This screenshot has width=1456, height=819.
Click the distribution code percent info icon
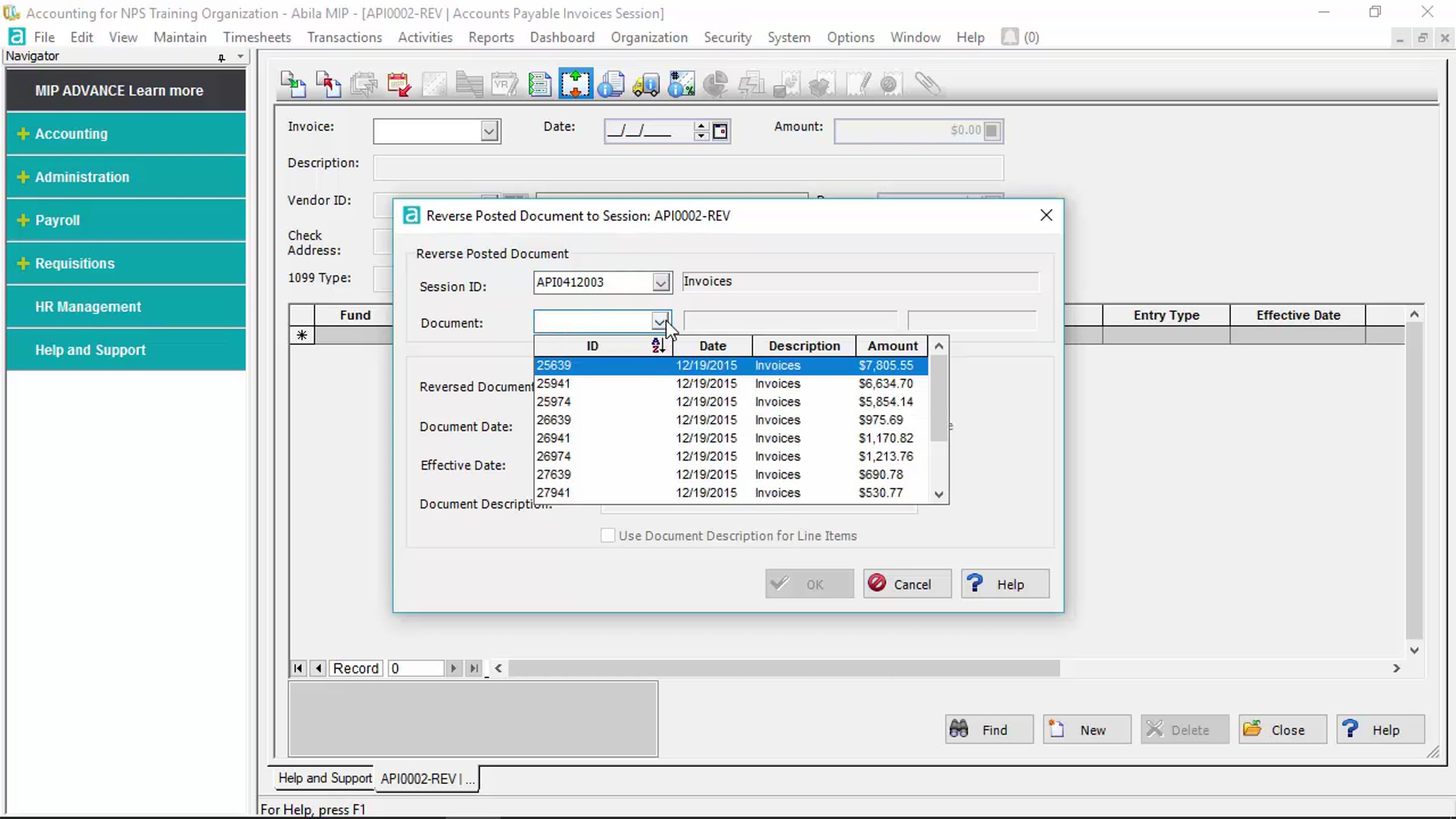(681, 84)
